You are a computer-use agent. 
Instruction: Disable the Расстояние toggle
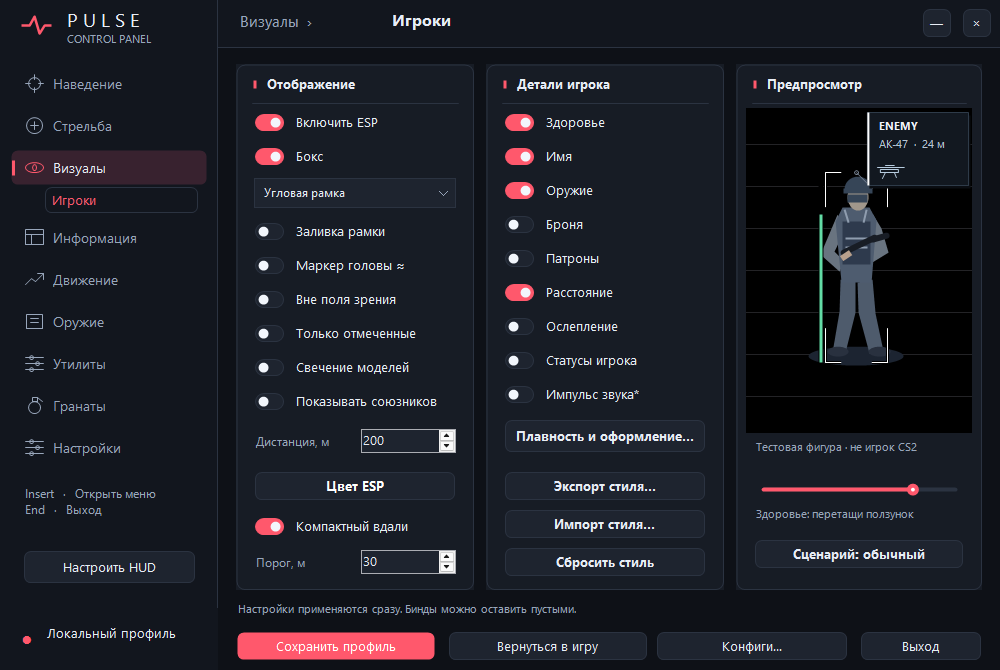(x=519, y=292)
